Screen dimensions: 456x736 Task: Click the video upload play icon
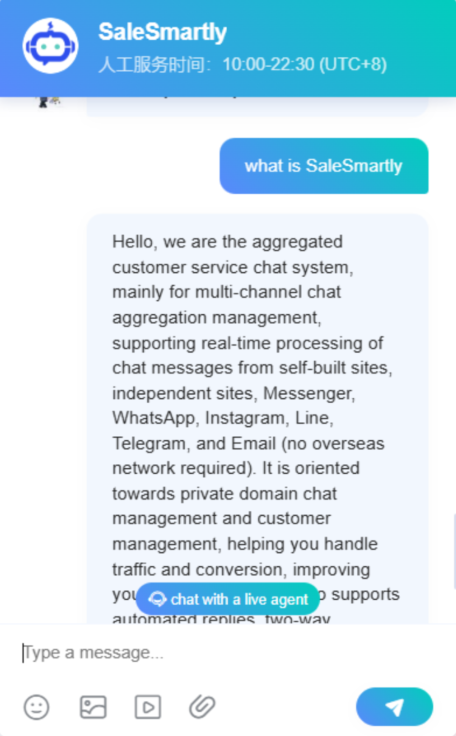148,706
